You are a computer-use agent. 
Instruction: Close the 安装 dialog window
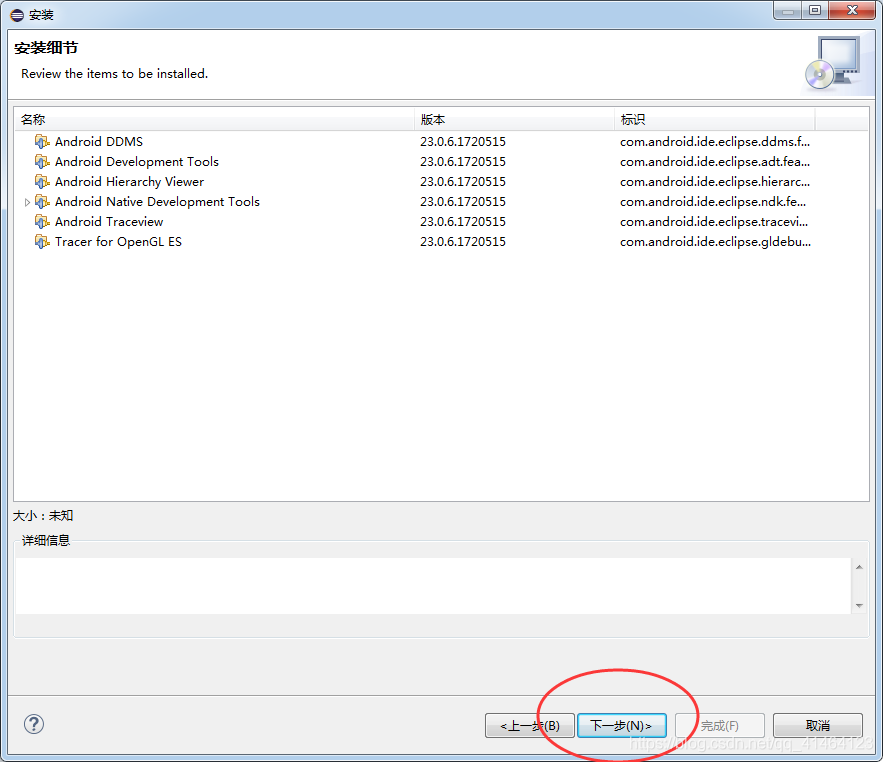point(852,11)
